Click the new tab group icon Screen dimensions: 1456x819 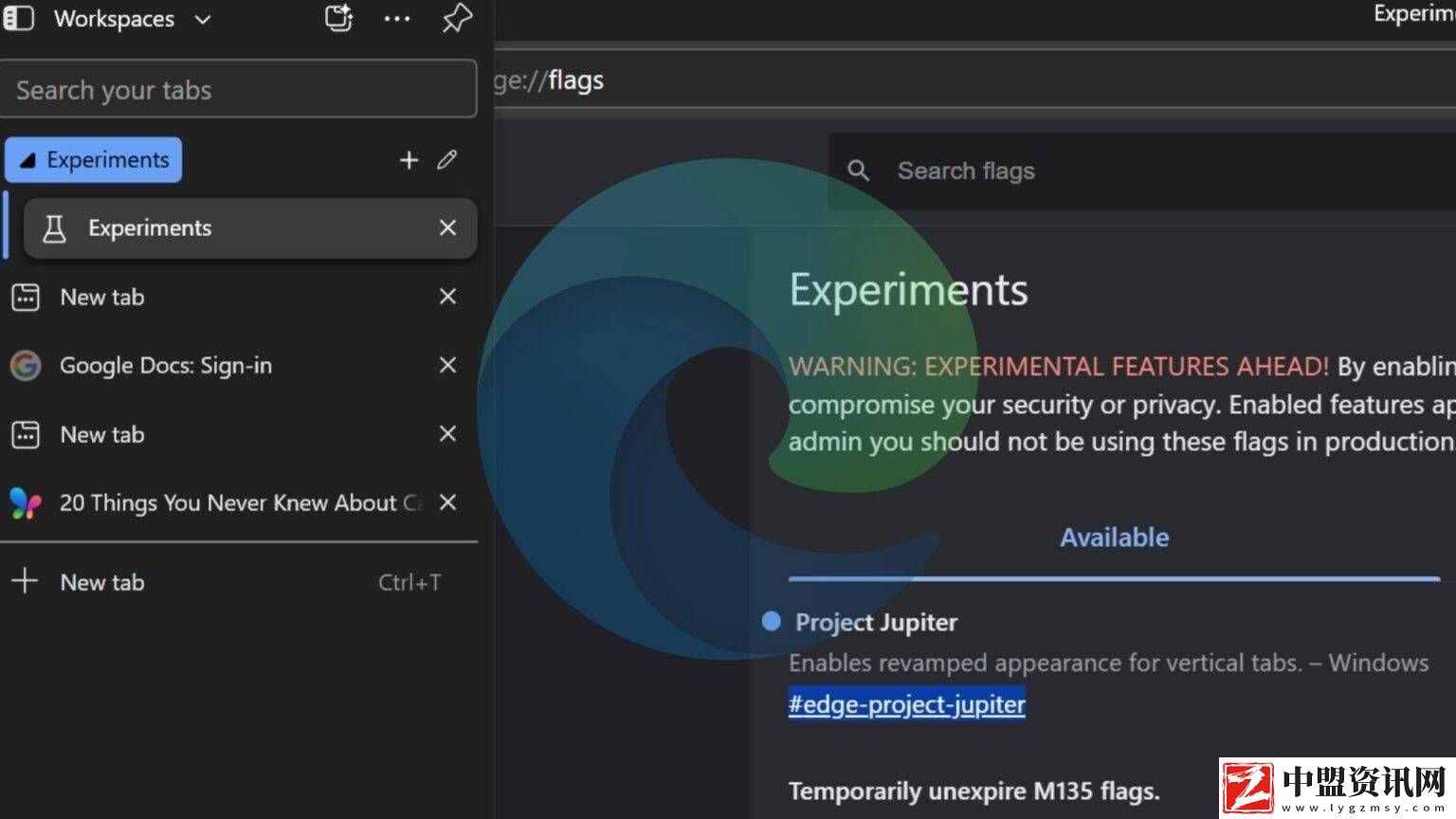point(338,18)
